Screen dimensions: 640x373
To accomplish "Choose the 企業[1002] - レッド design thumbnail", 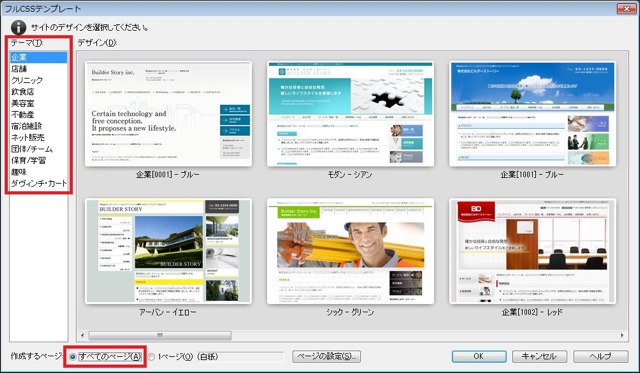I will pyautogui.click(x=532, y=251).
